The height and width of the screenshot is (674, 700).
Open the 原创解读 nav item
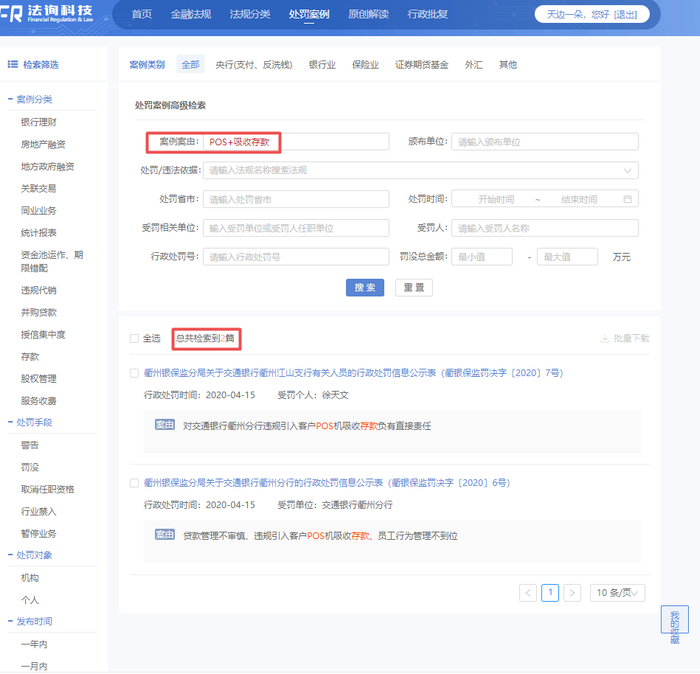tap(368, 14)
